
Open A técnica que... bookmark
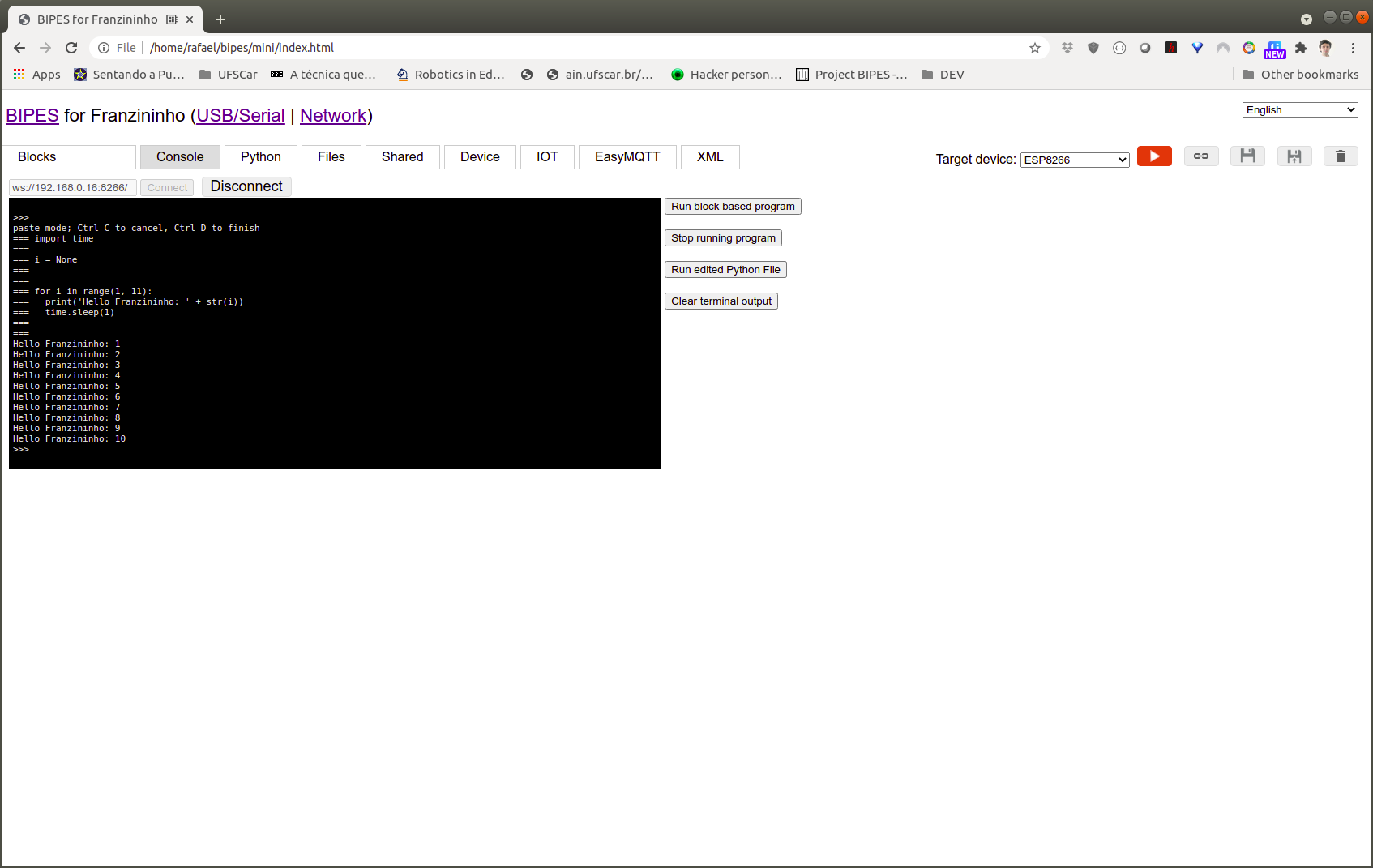pos(323,75)
